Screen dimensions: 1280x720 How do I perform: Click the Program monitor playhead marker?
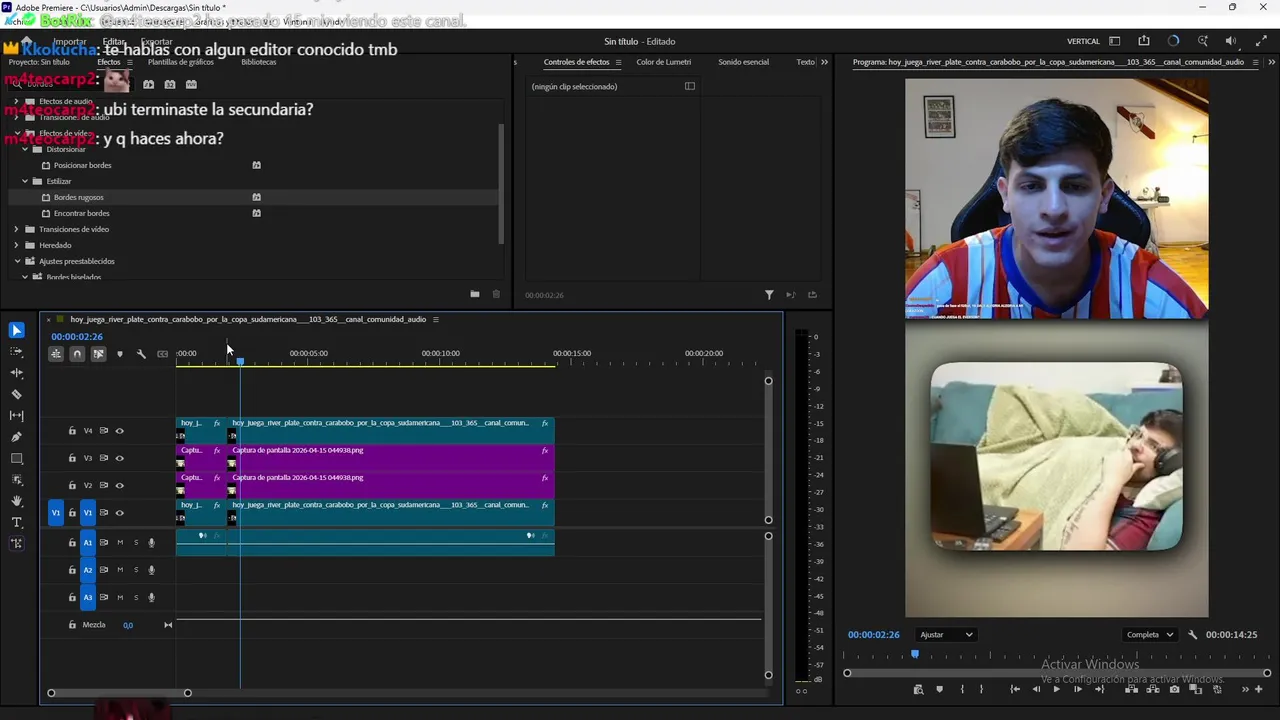pos(914,654)
